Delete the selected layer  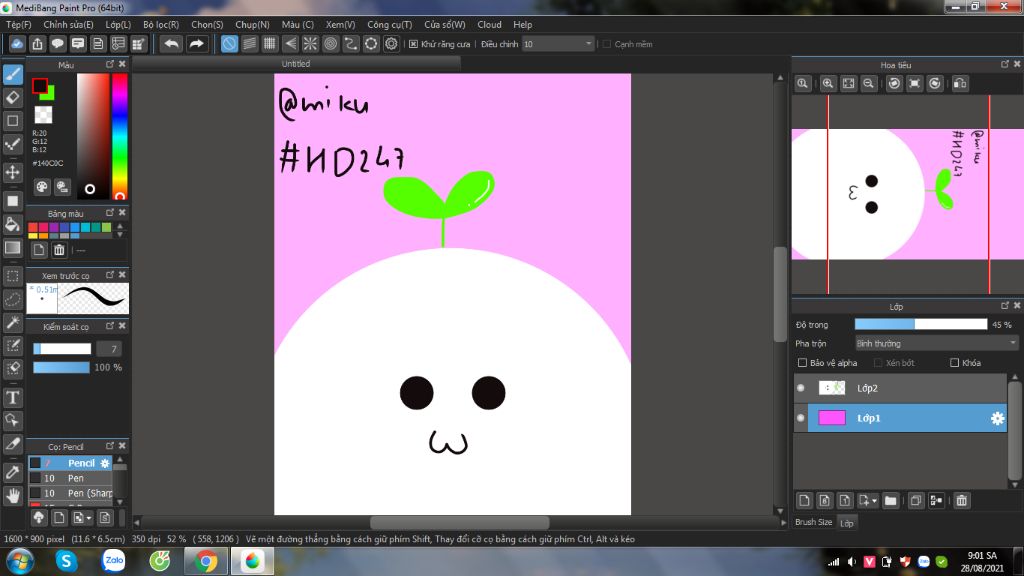point(961,501)
